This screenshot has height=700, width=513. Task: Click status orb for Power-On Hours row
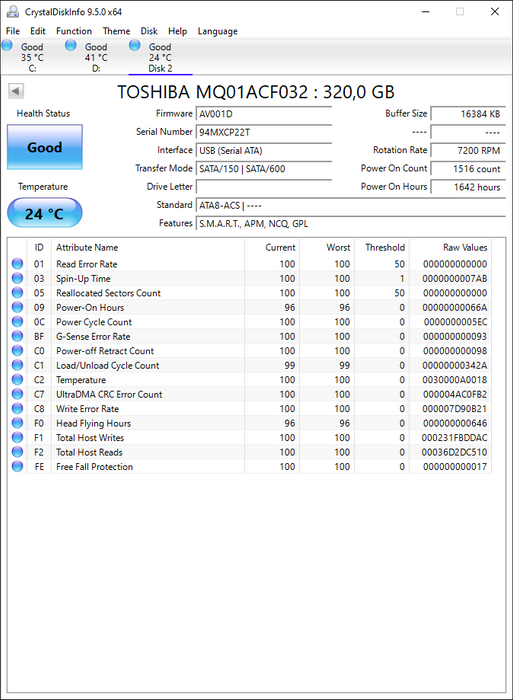[17, 307]
